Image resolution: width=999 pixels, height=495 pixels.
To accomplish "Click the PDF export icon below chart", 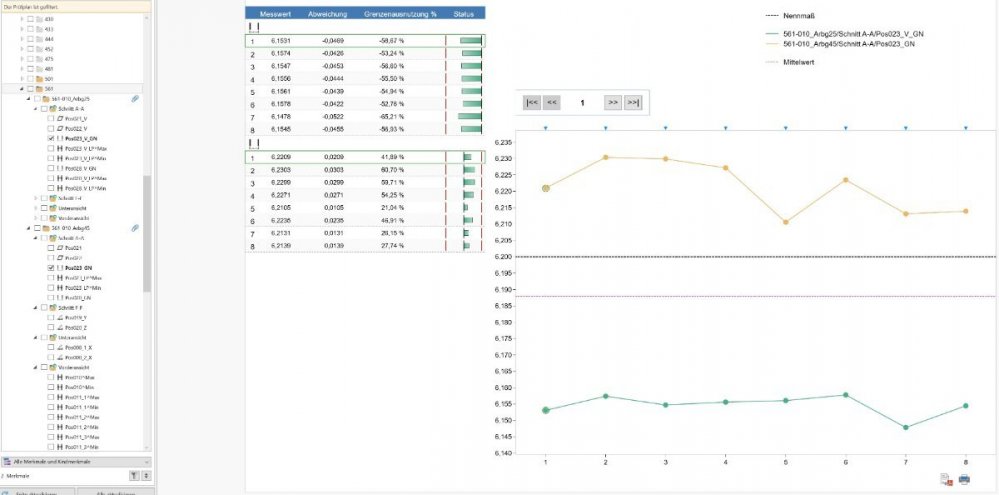I will (946, 479).
